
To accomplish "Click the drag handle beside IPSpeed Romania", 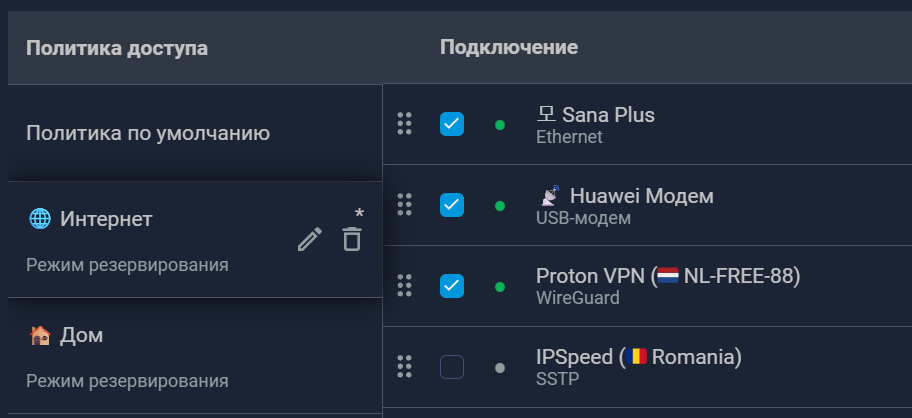I will tap(404, 367).
